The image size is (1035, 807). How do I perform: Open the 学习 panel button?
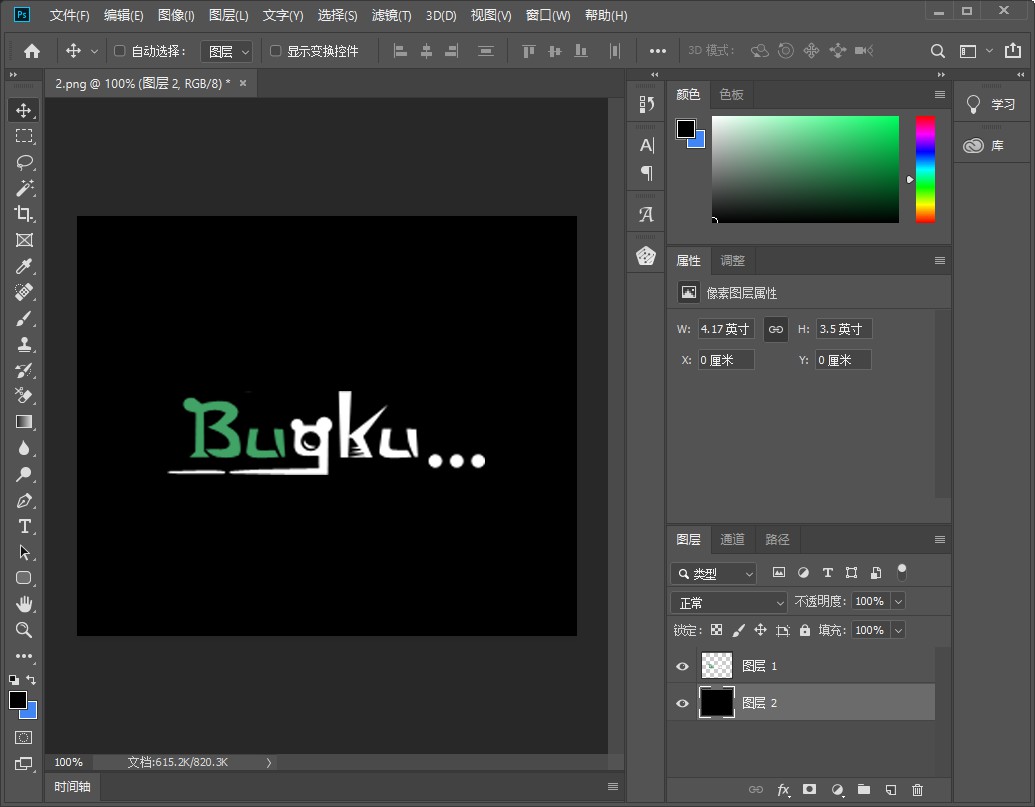coord(991,104)
